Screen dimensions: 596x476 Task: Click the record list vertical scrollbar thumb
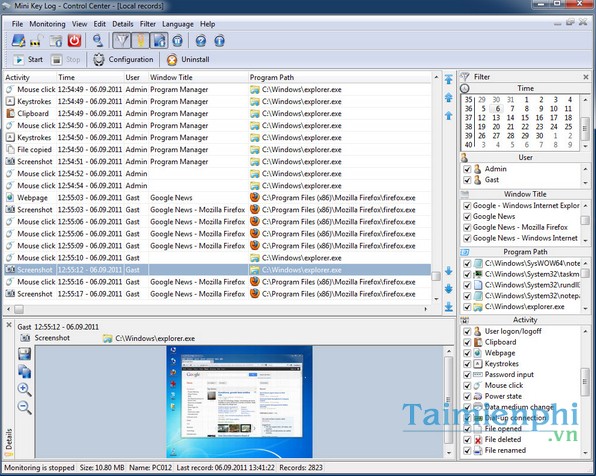[x=436, y=276]
